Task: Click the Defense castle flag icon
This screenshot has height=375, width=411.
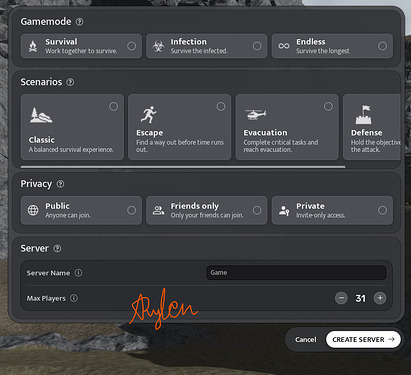Action: pyautogui.click(x=364, y=115)
